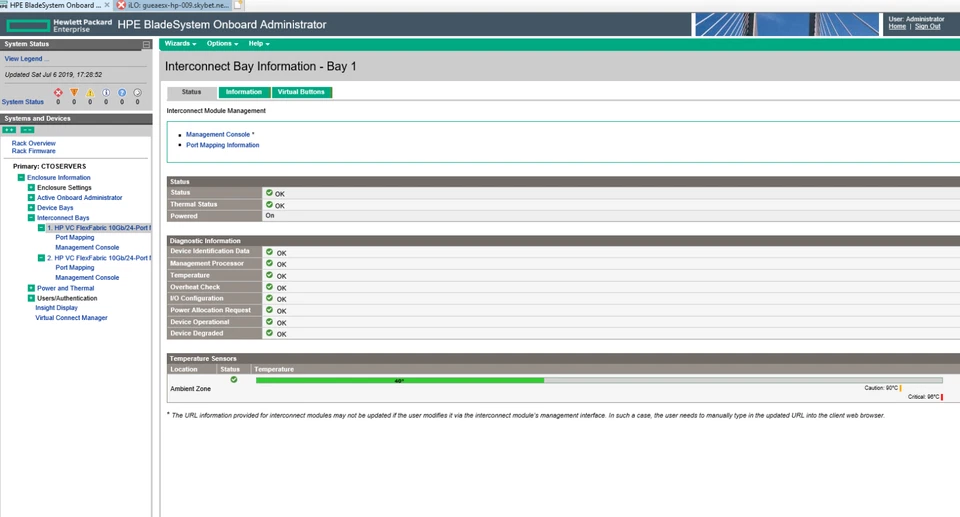This screenshot has height=517, width=960.
Task: Click the System Status link
Action: pos(23,102)
